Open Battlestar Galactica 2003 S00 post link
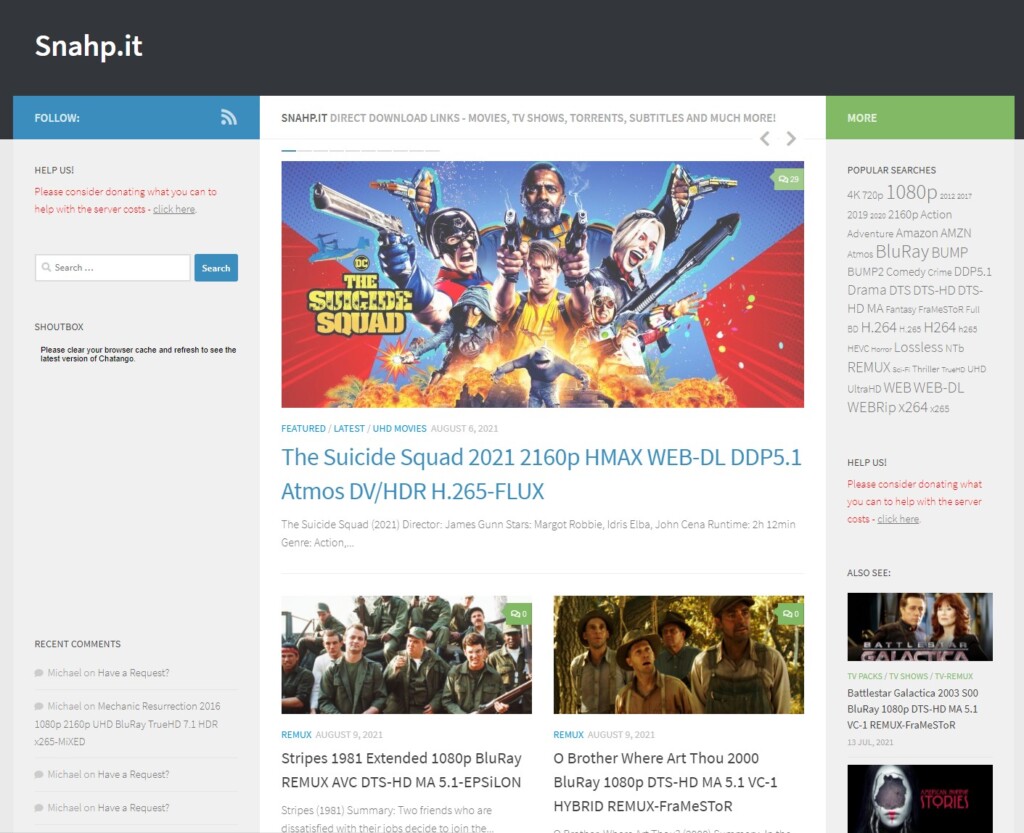 pos(912,709)
